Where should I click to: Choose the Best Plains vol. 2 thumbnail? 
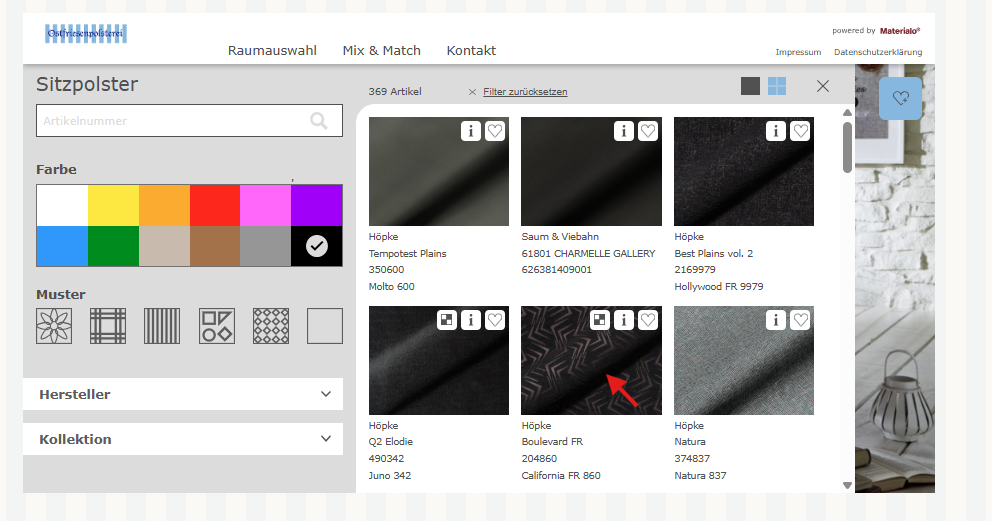coord(744,171)
